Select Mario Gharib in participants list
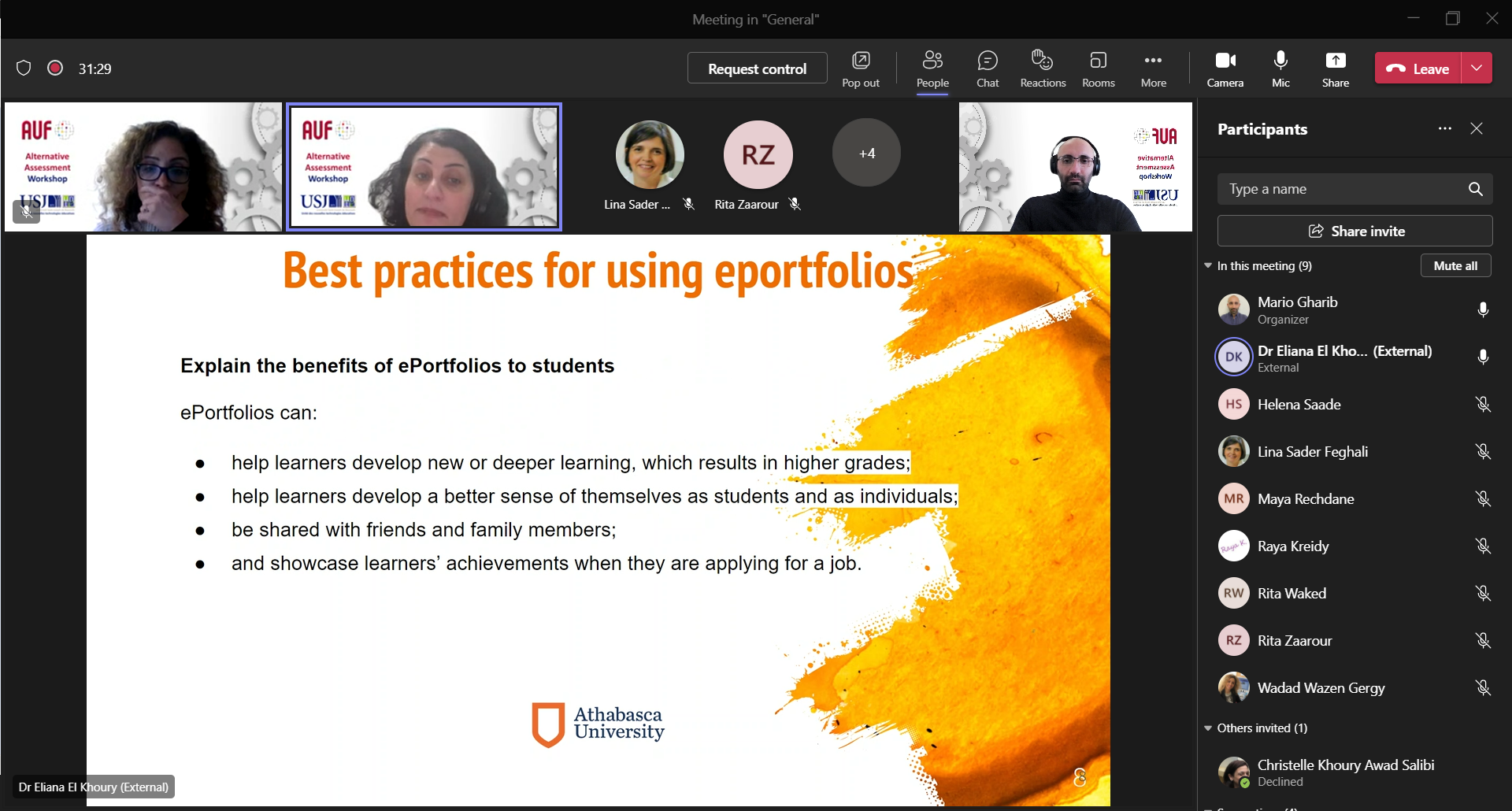 1354,309
